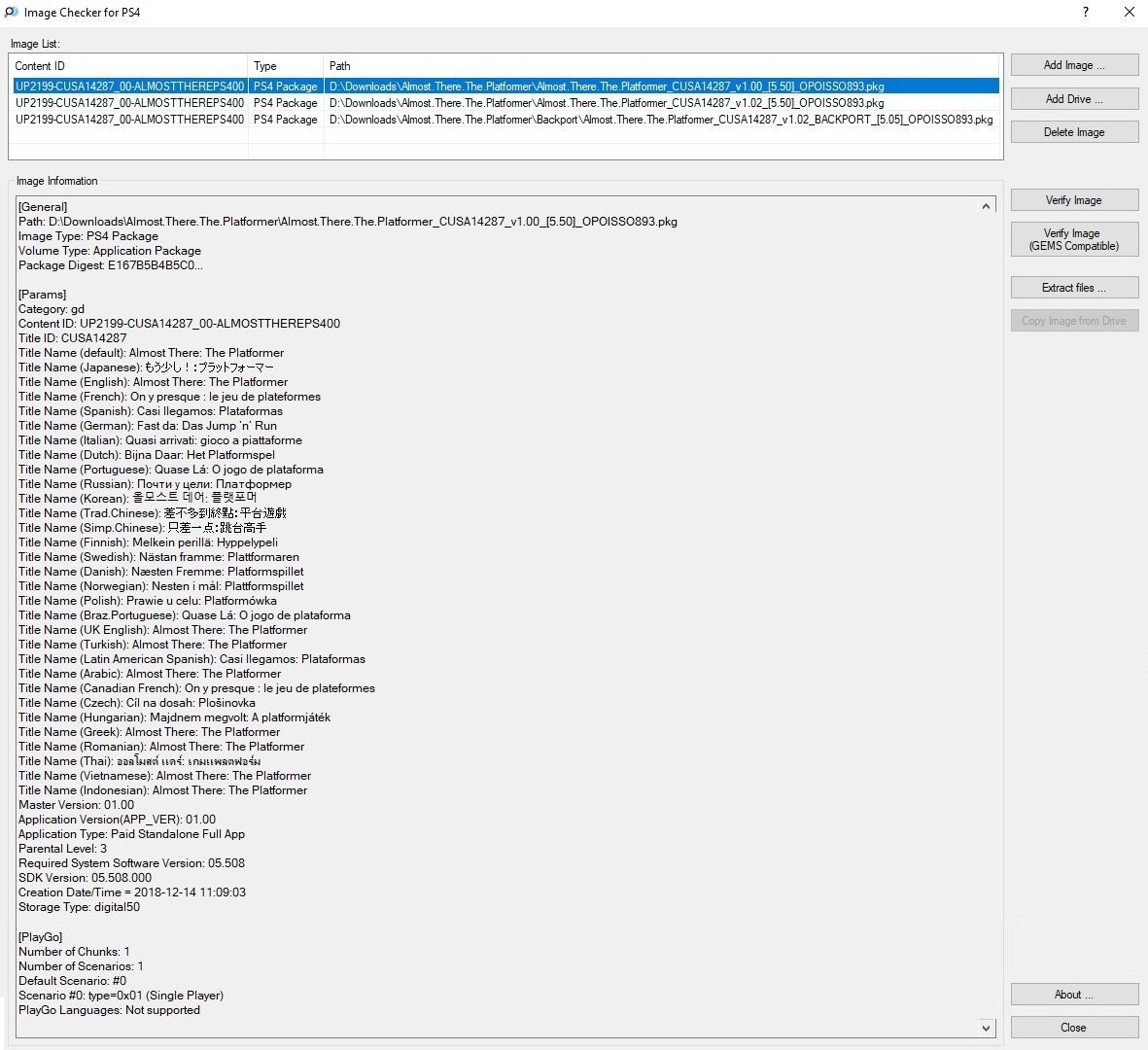1148x1050 pixels.
Task: Open Extract files dialog
Action: 1074,288
